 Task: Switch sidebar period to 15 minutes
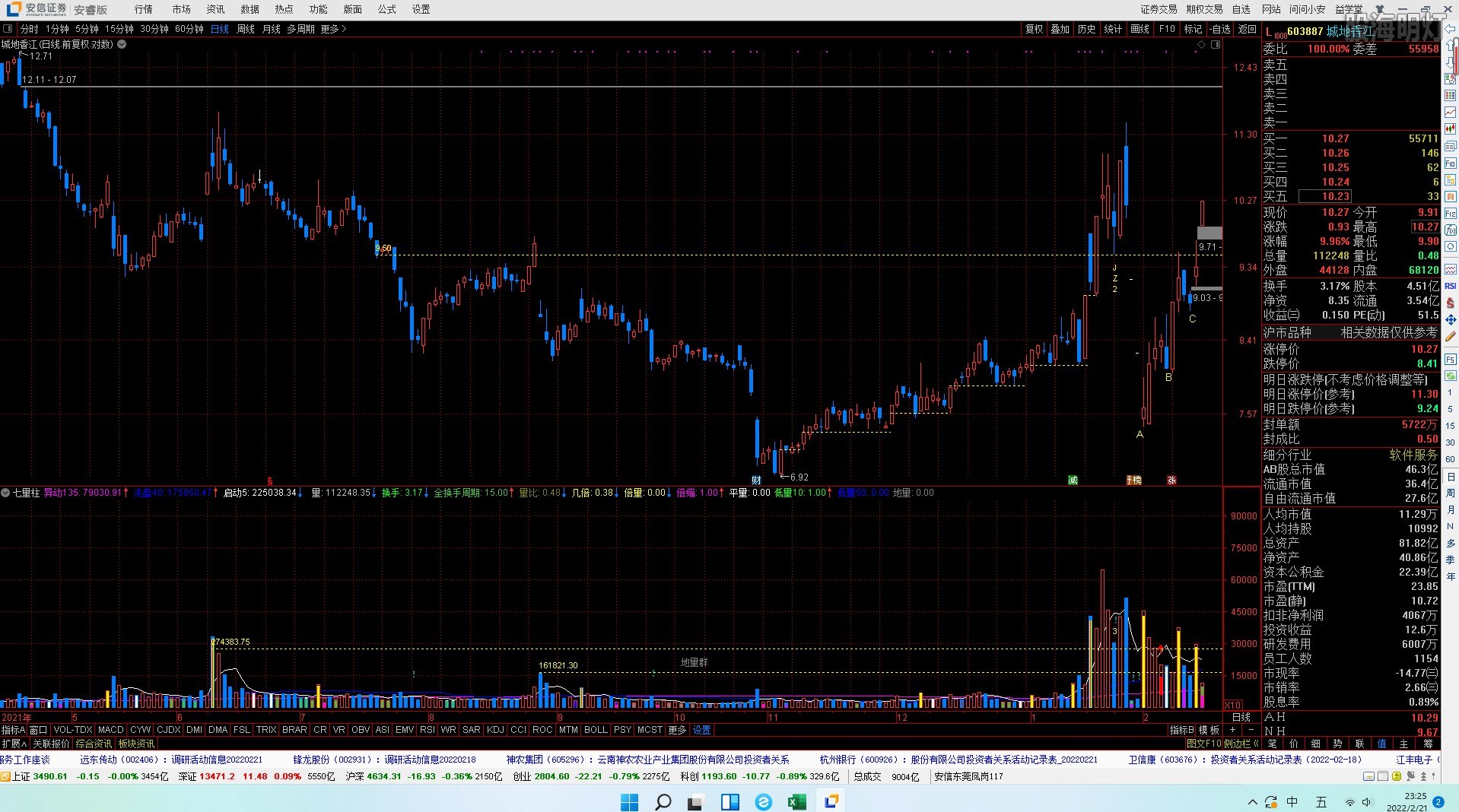(x=1451, y=426)
